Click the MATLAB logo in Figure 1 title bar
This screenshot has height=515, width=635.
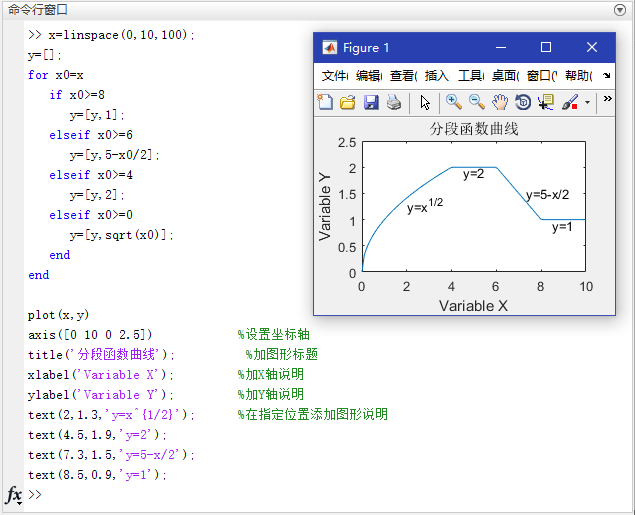[x=330, y=47]
